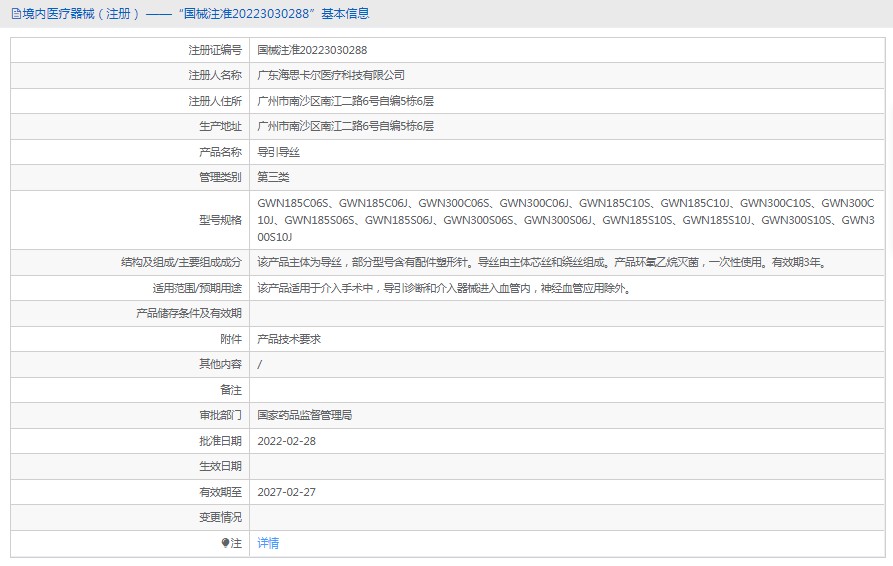
Task: Click the 管理类别 label
Action: tap(220, 177)
